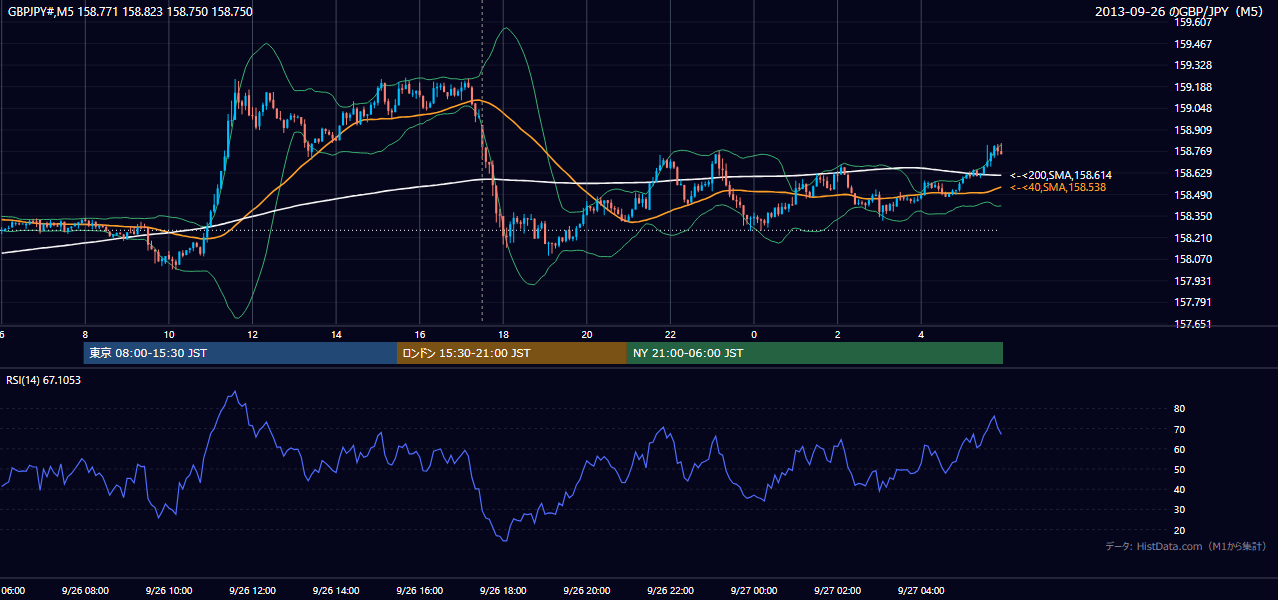
Task: Click the bottom time label 9/27 02:00
Action: tap(838, 591)
